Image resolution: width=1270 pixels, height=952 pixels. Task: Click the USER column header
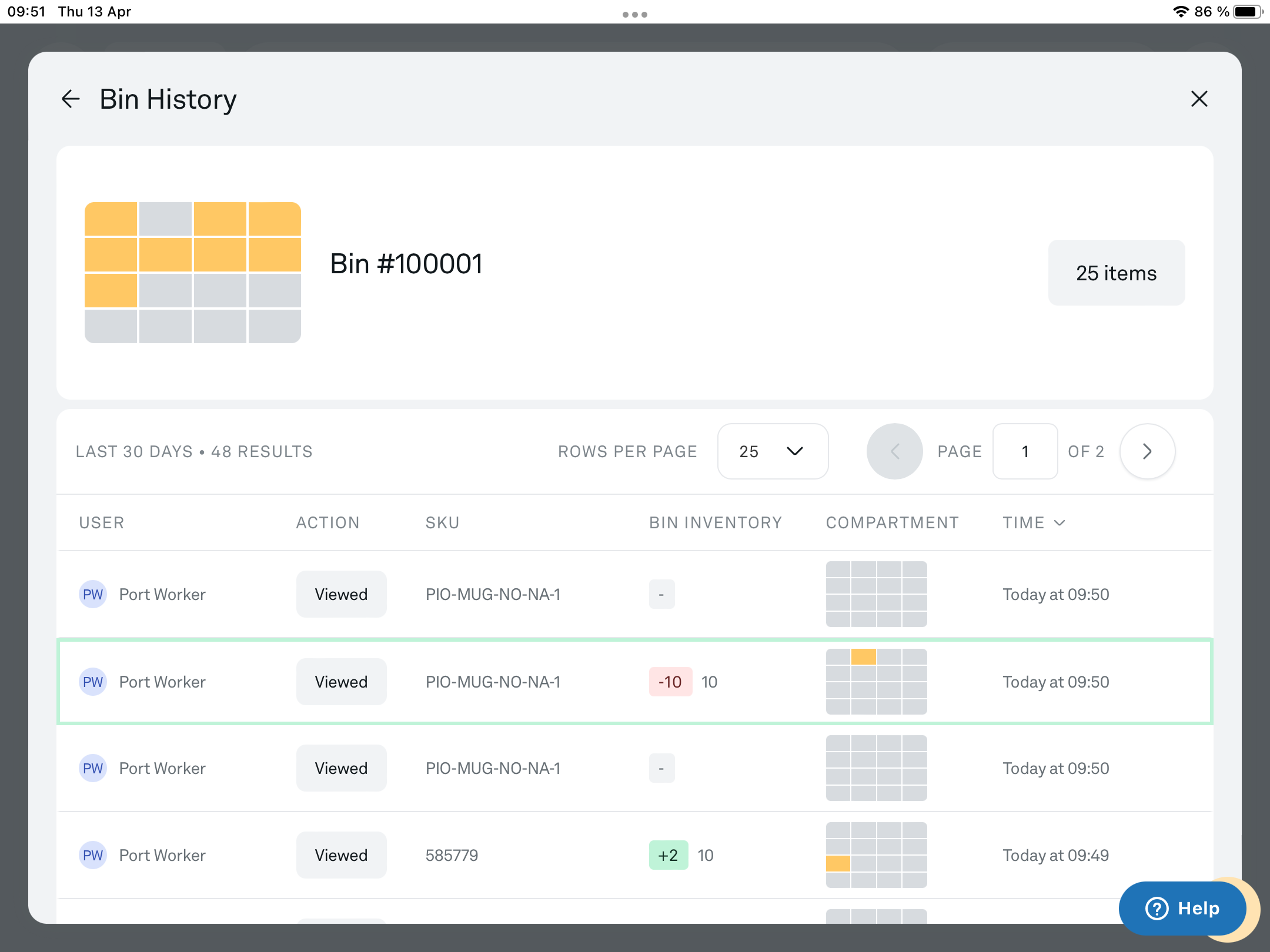[102, 522]
